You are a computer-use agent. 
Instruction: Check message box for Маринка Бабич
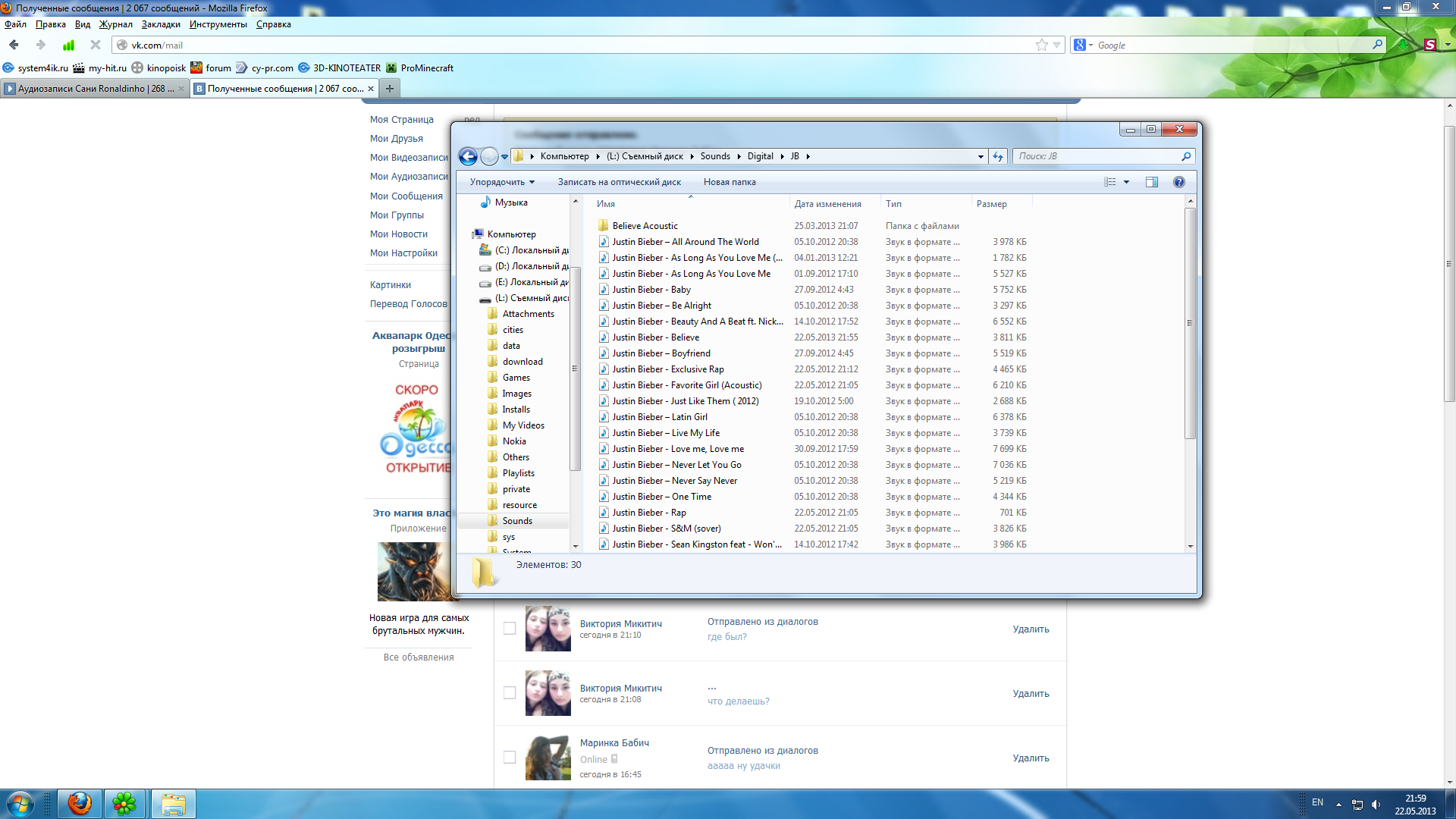[x=510, y=758]
